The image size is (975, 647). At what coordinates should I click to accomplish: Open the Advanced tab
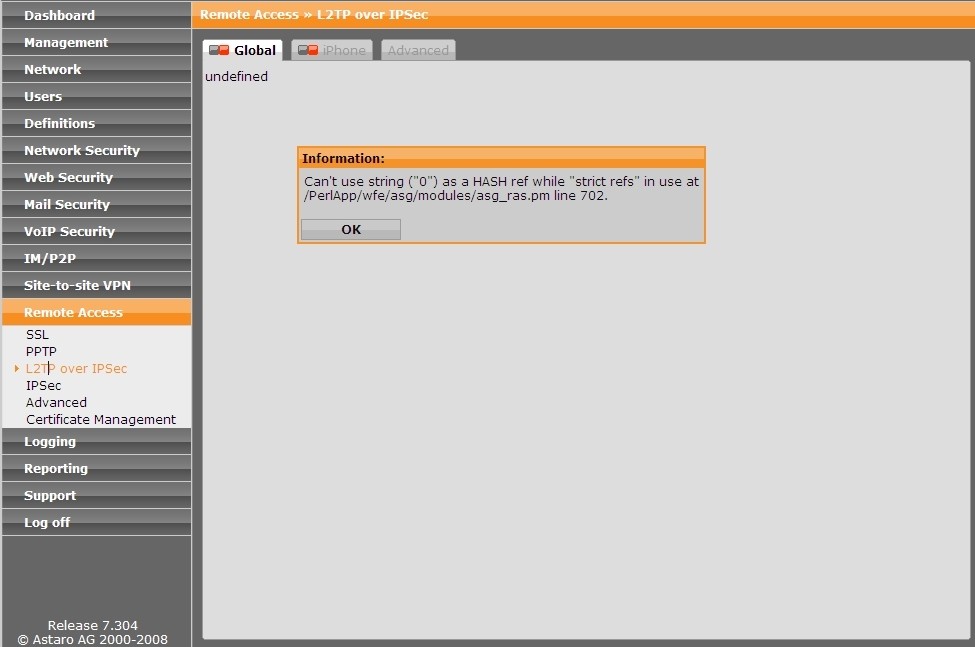(418, 51)
